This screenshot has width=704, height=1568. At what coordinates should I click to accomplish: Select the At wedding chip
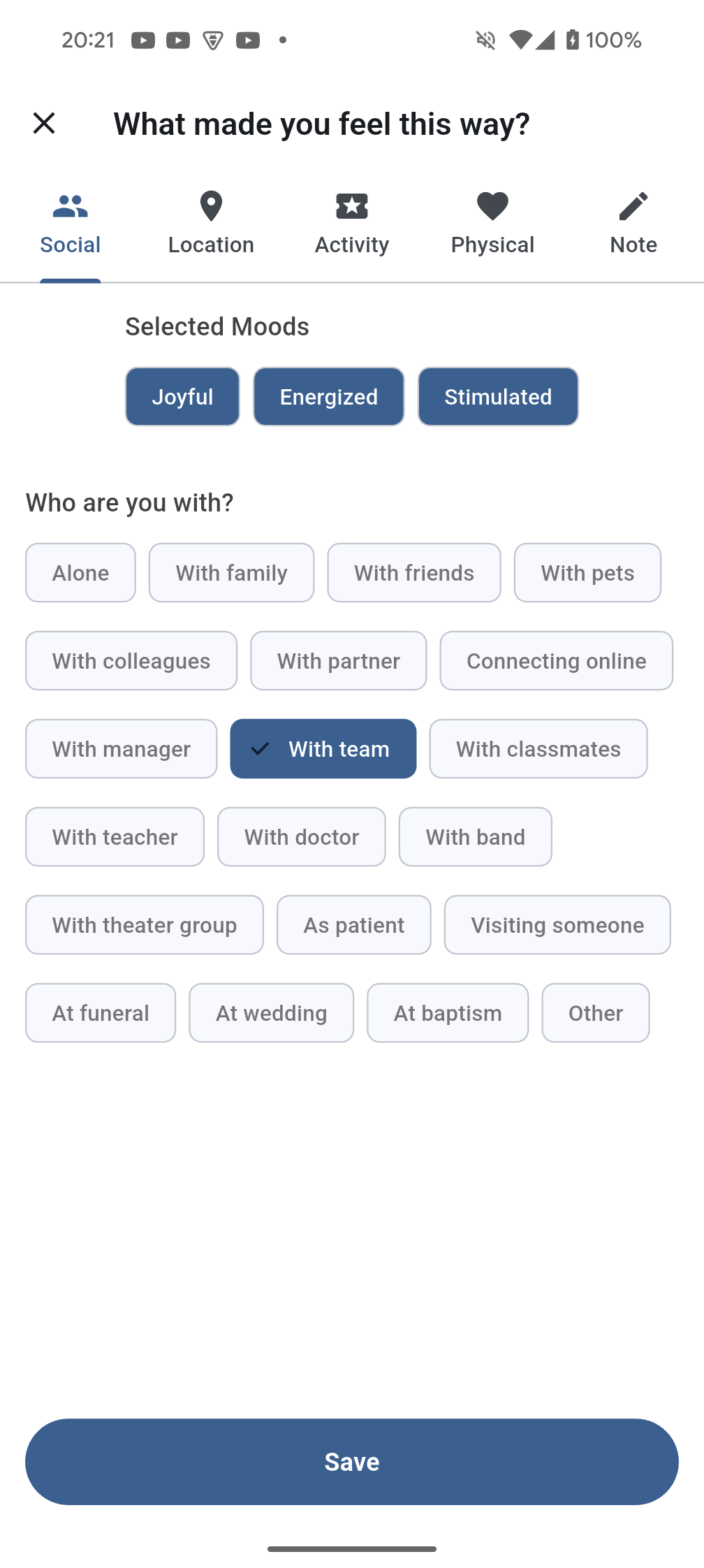click(x=272, y=1013)
